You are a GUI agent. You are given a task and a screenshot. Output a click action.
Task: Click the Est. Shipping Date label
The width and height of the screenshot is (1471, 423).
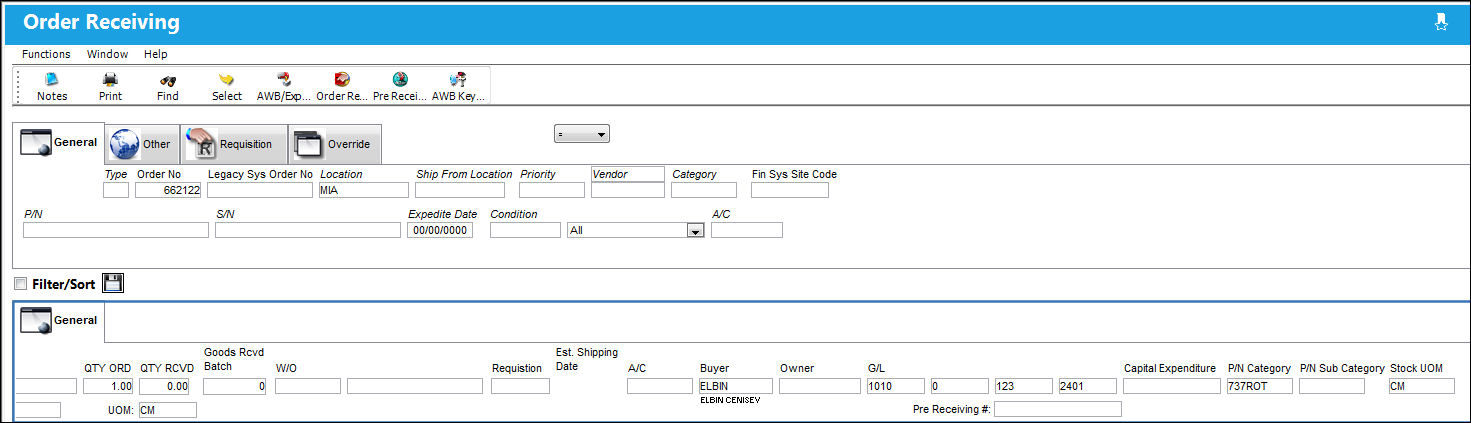587,359
